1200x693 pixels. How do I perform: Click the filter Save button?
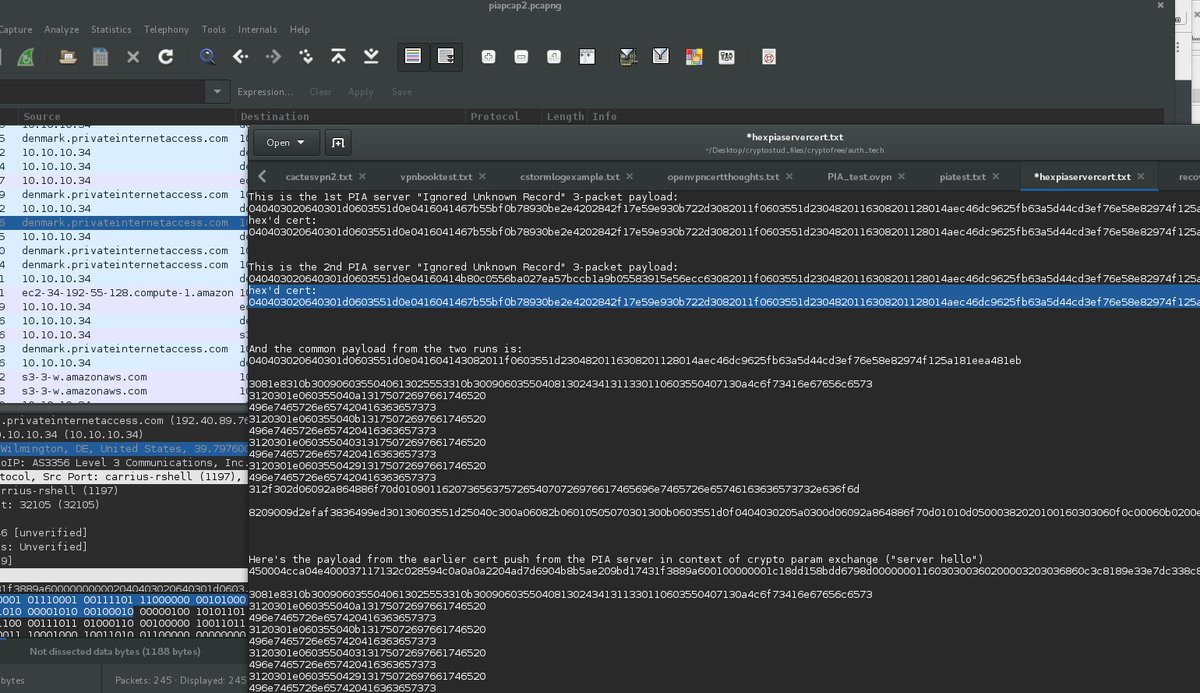coord(401,92)
